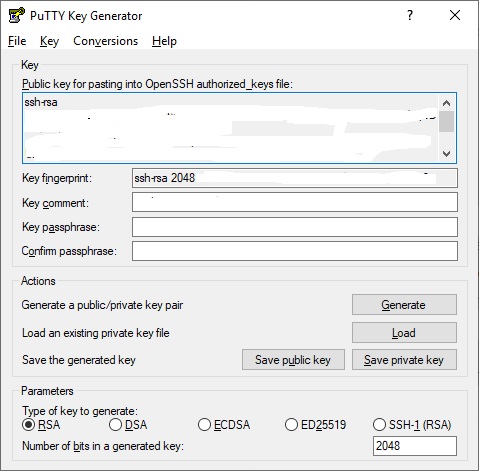The width and height of the screenshot is (479, 471).
Task: Click Save public key
Action: click(x=293, y=360)
